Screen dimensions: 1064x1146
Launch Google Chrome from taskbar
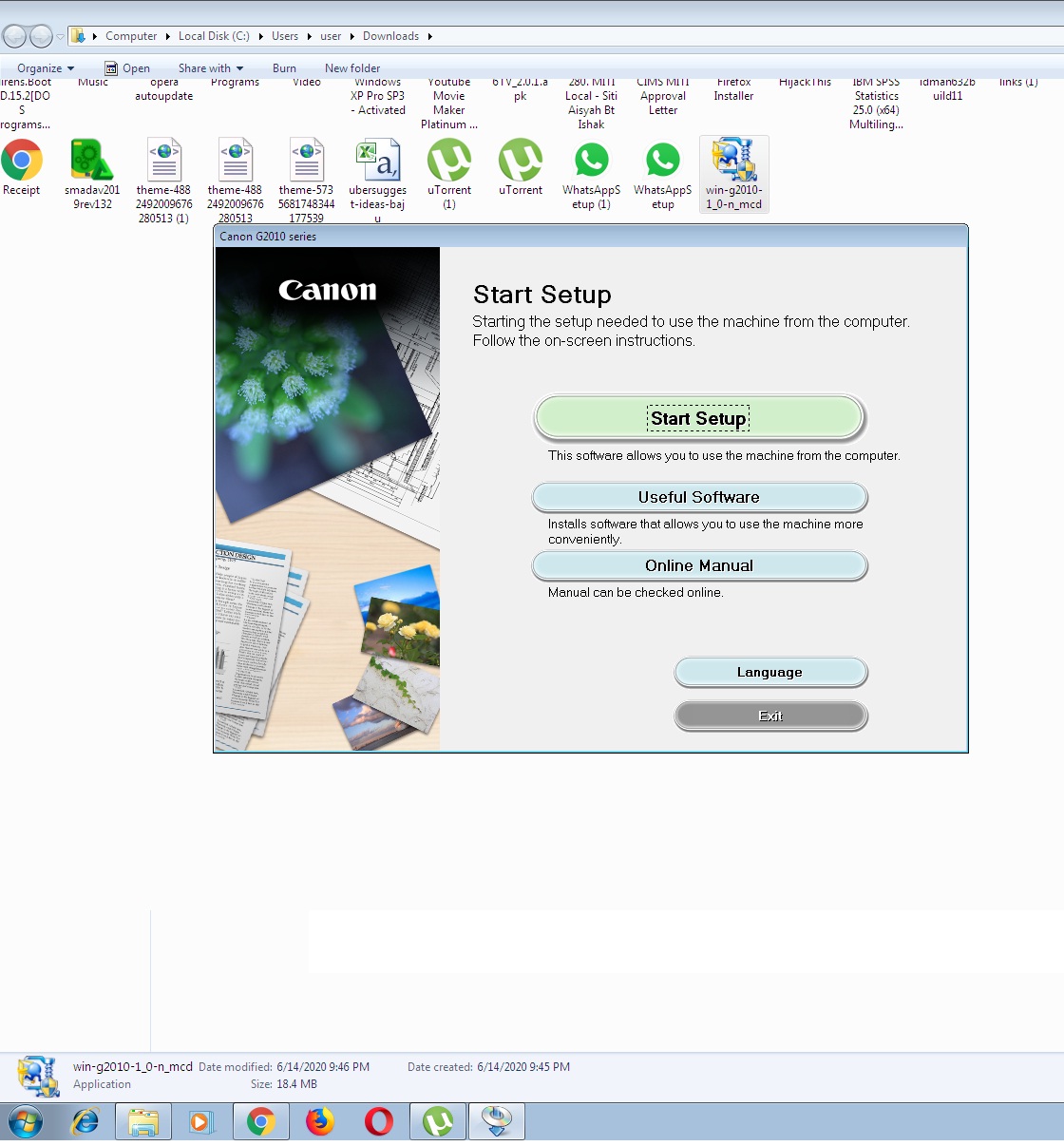(x=260, y=1122)
